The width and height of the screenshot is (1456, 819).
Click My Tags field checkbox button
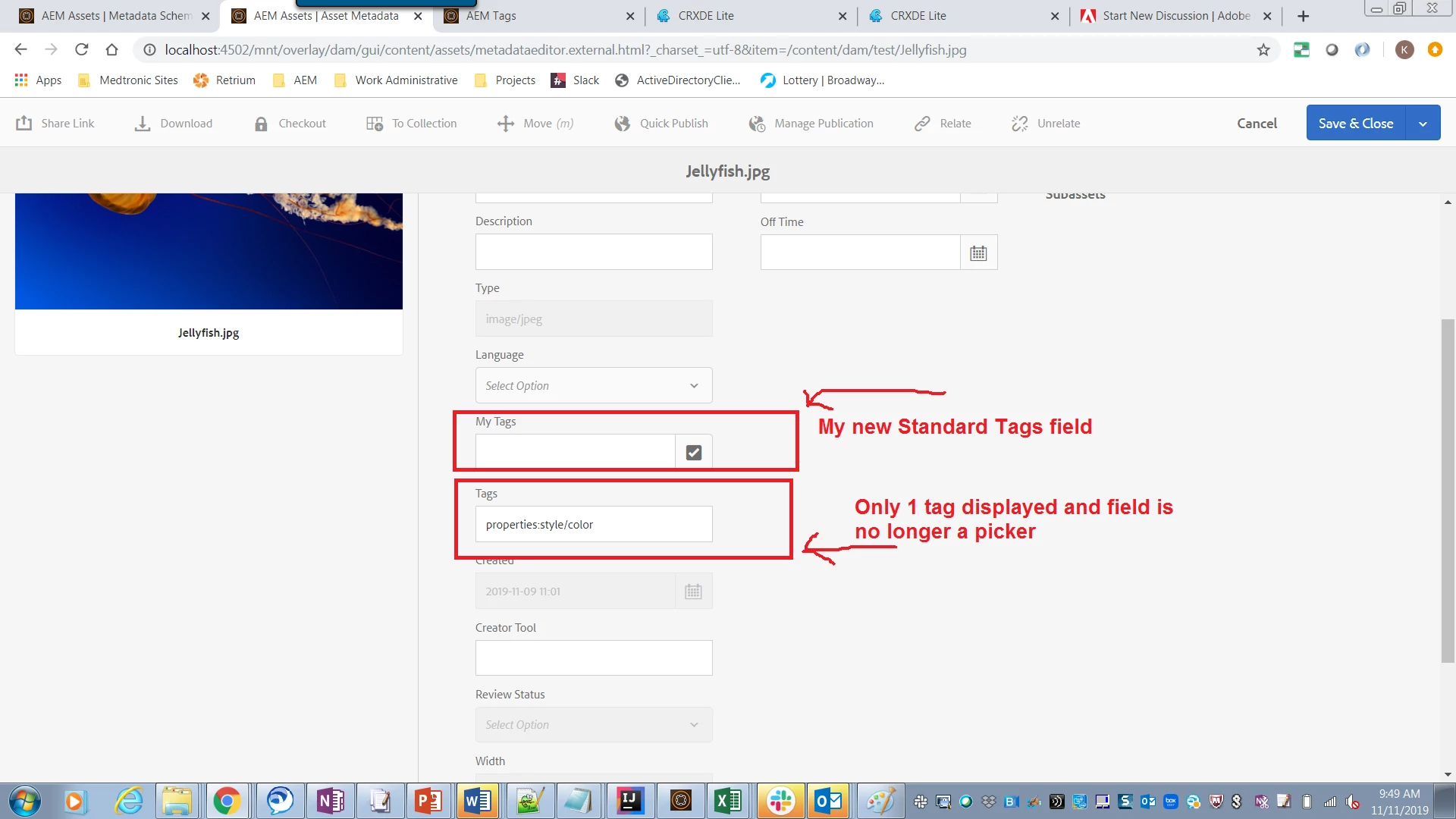point(693,453)
